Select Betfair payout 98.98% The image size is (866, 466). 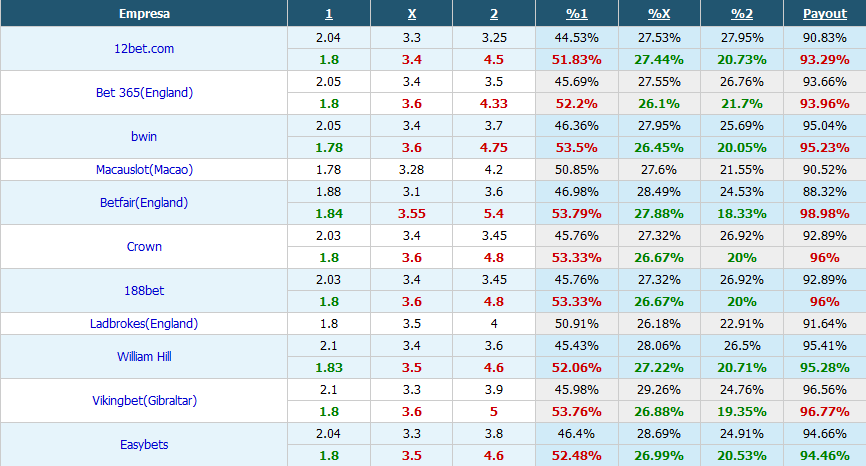(825, 214)
